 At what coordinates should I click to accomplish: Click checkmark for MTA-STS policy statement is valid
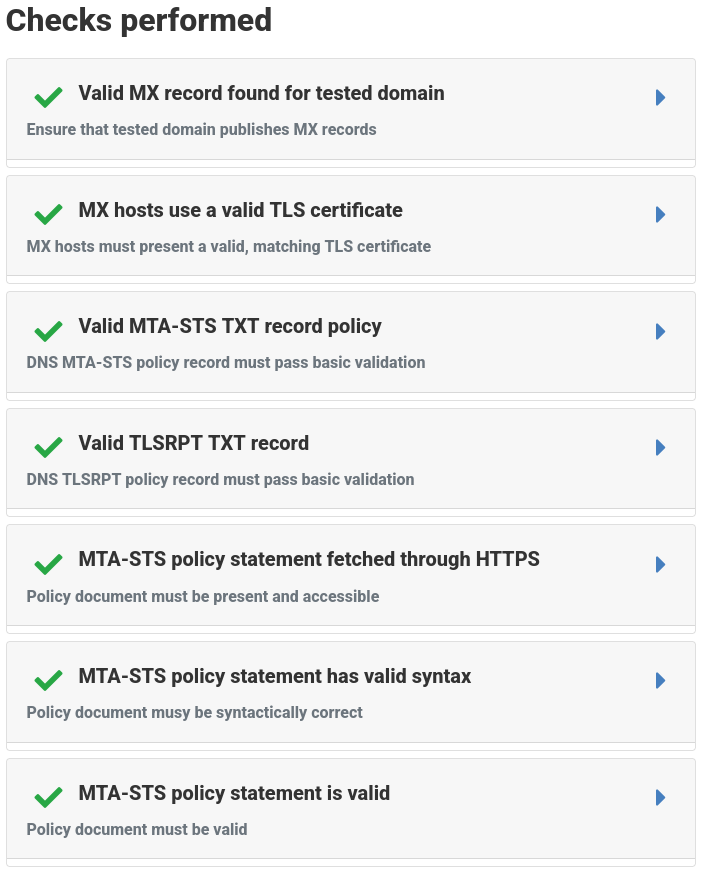(48, 797)
